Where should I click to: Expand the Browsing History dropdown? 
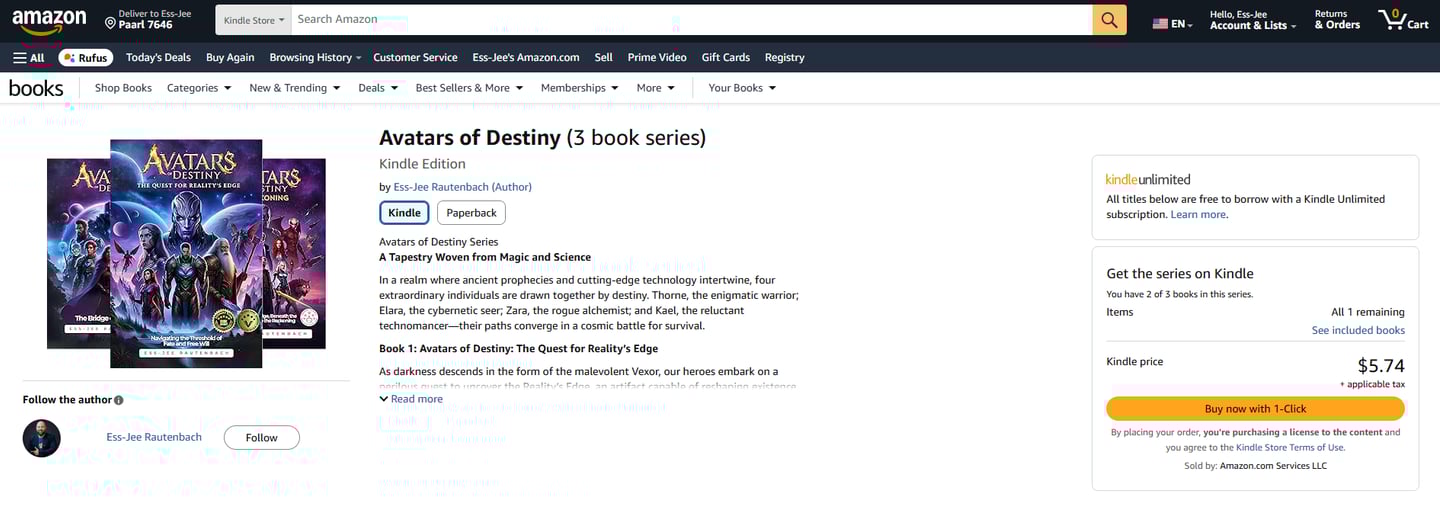[315, 58]
